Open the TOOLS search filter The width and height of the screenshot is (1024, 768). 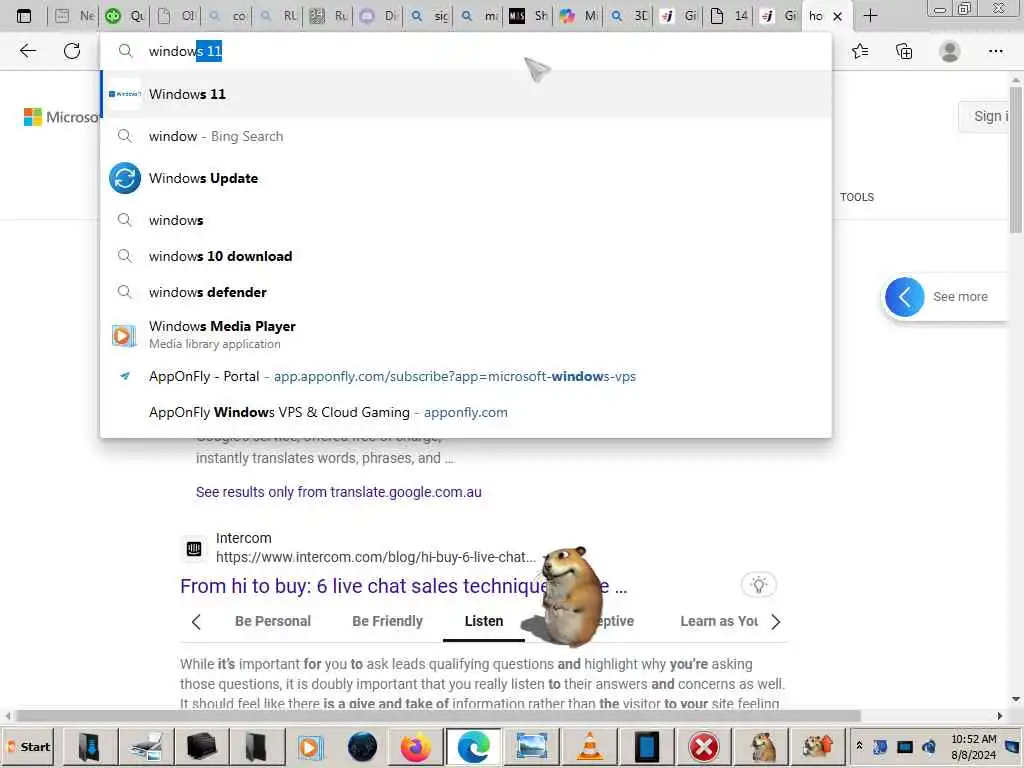click(x=857, y=197)
